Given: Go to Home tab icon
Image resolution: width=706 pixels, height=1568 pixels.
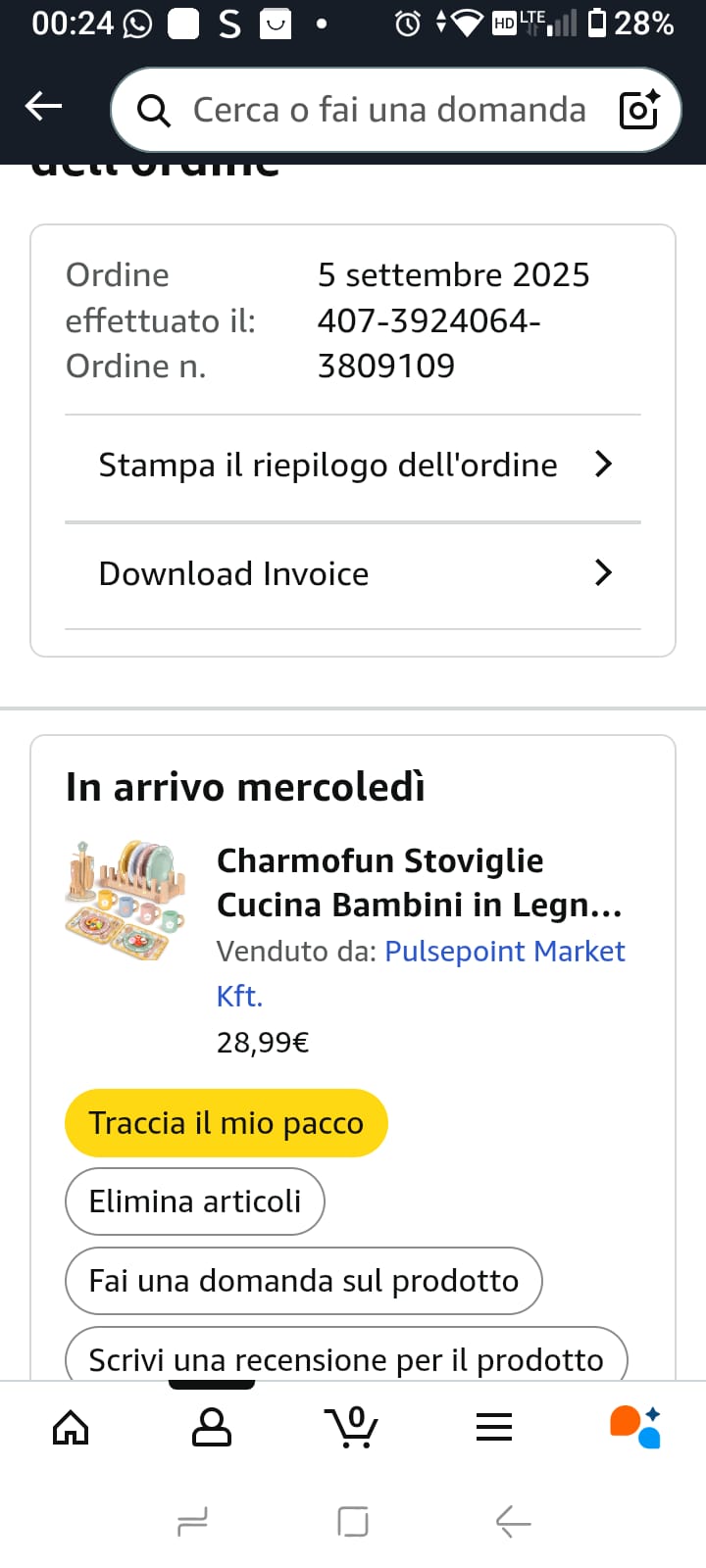Looking at the screenshot, I should [x=71, y=1427].
